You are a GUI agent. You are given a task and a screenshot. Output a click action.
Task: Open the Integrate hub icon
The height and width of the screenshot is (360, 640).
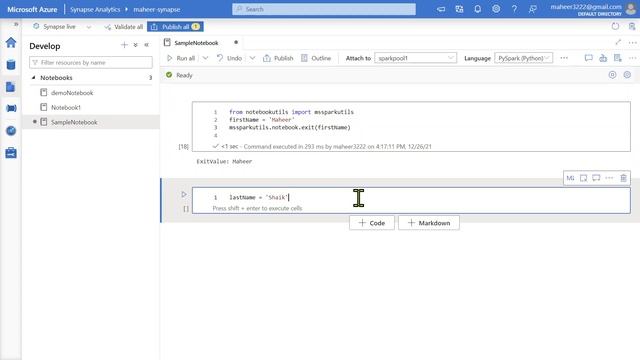[11, 108]
